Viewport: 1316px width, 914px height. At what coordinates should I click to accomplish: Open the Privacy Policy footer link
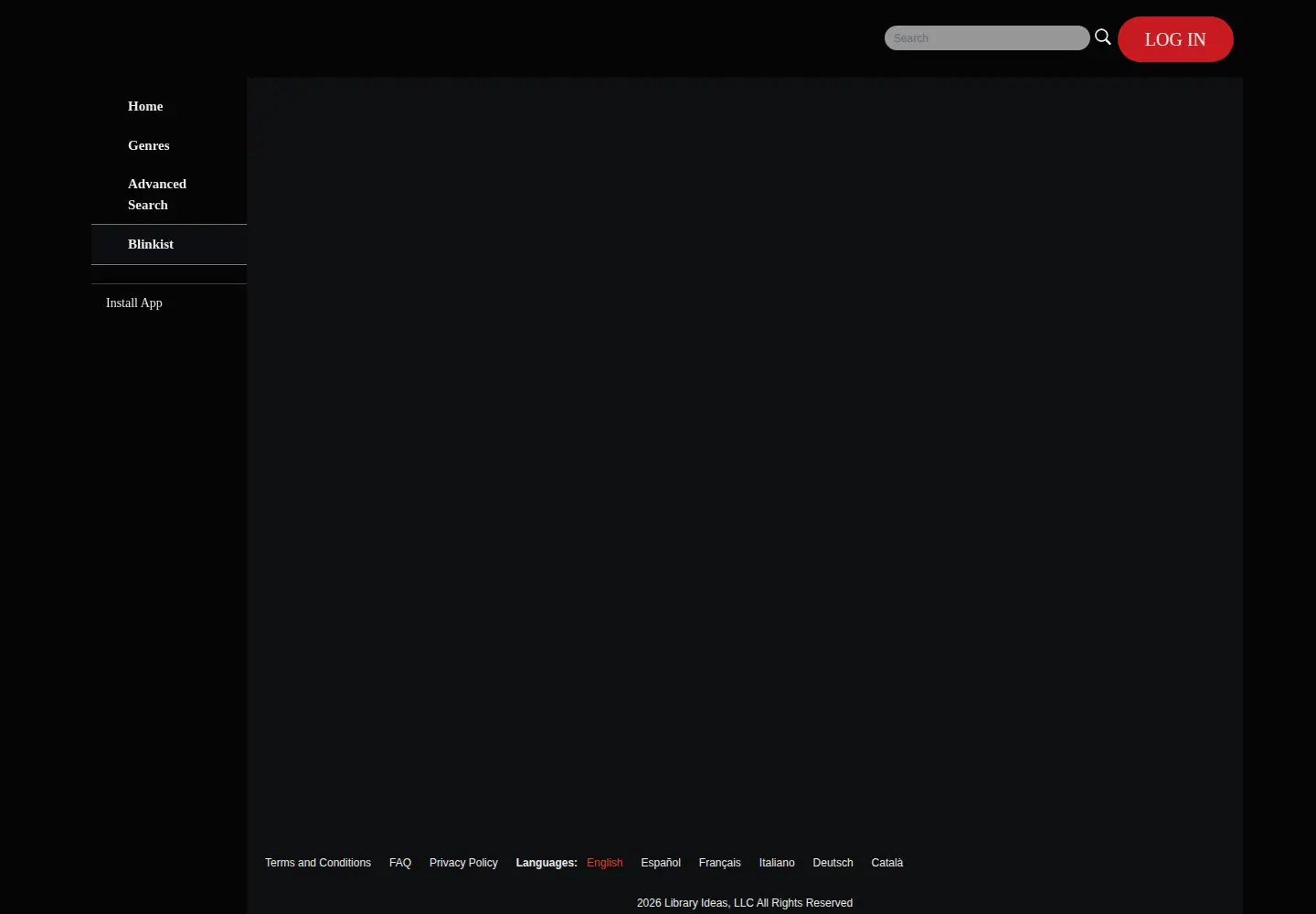coord(463,863)
